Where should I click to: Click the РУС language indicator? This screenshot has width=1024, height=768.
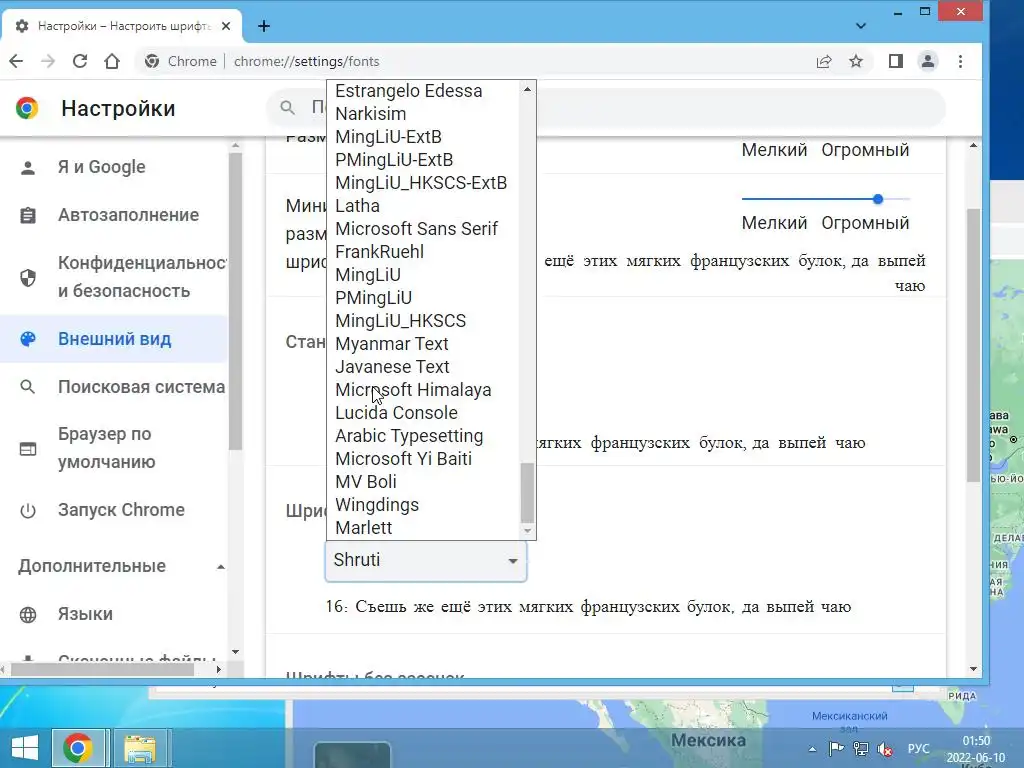coord(918,748)
